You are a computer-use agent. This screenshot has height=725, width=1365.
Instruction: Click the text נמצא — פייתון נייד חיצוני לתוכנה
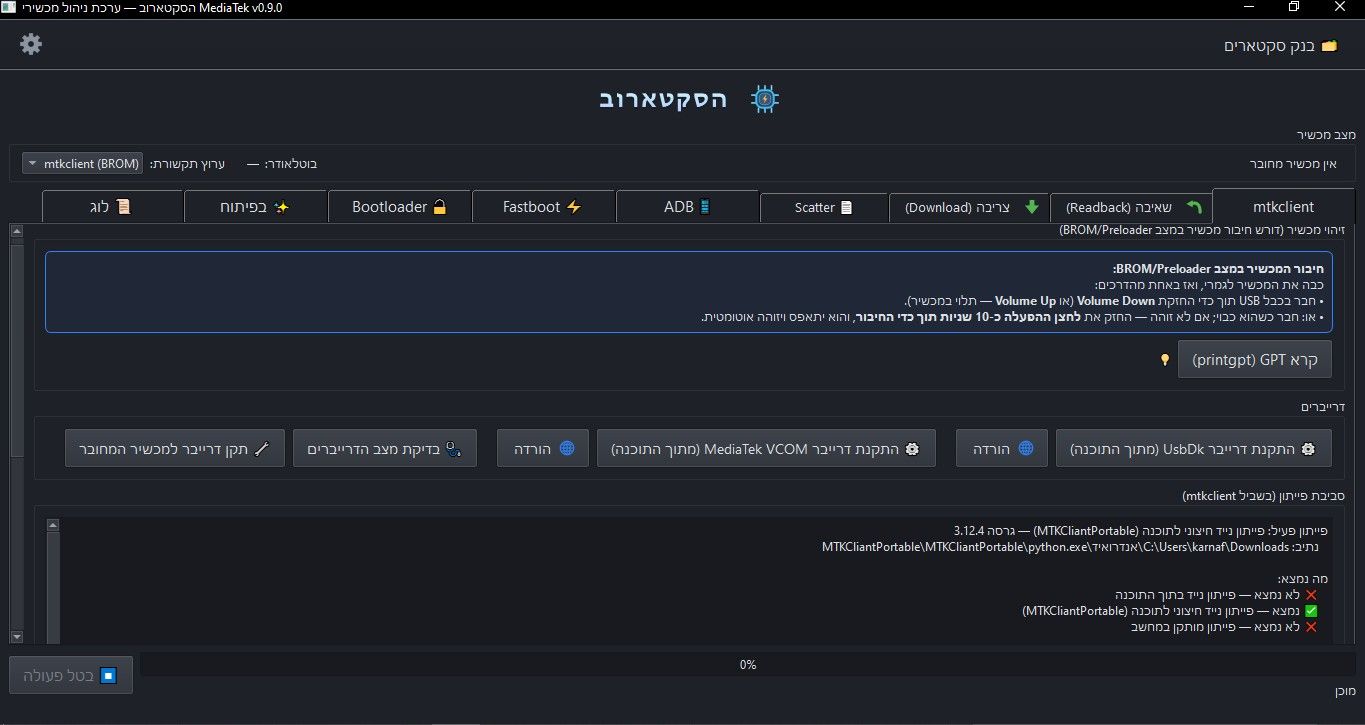(1160, 610)
